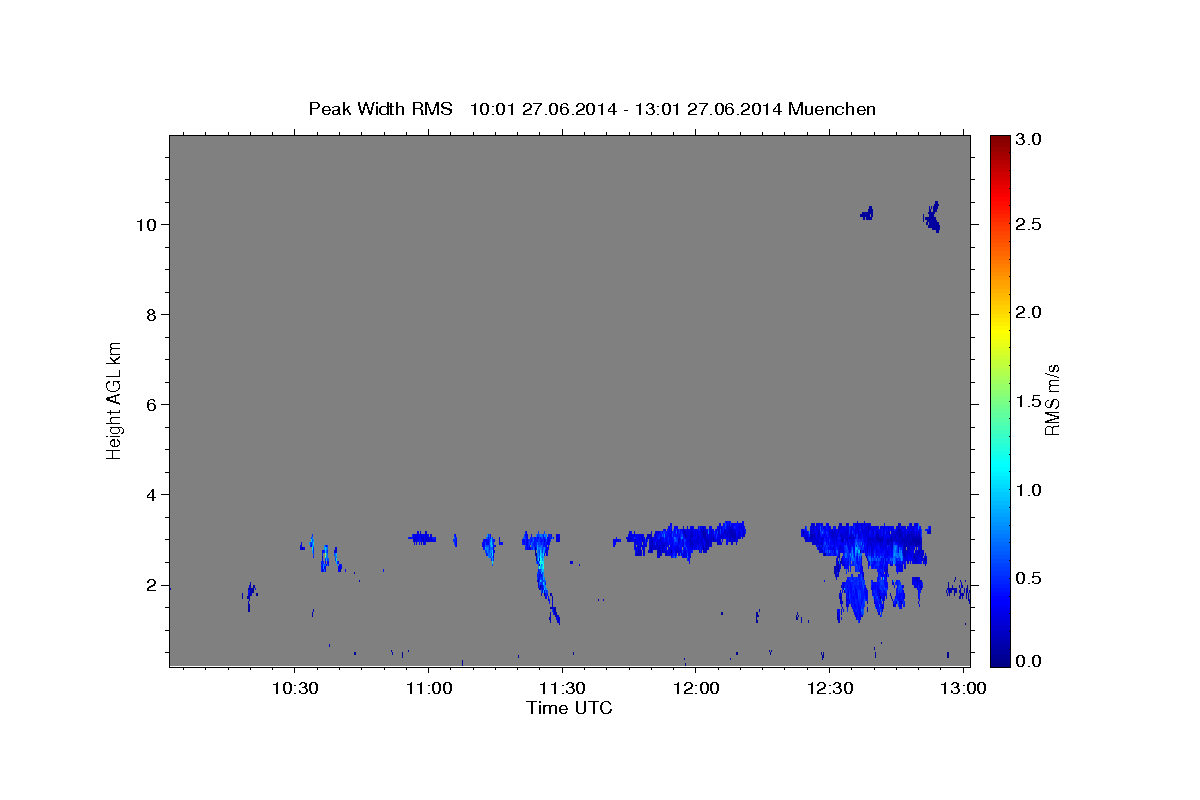Select the 'Time UTC' axis label

[x=569, y=708]
